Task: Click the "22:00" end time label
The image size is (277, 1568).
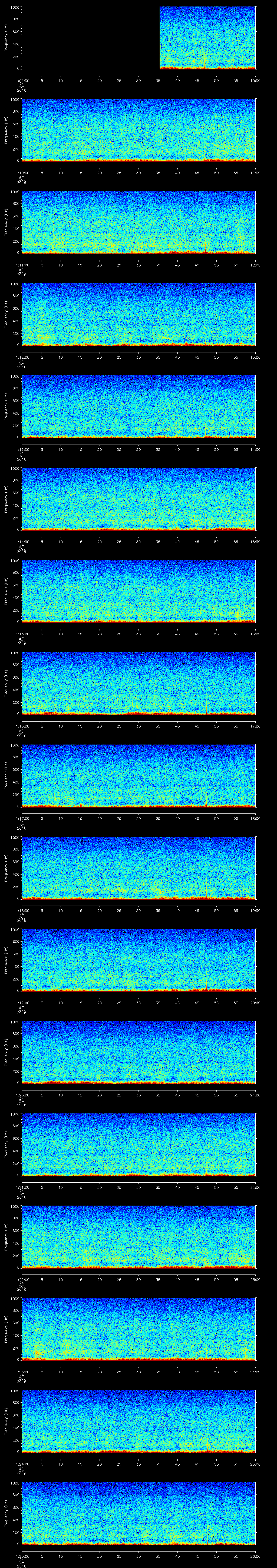Action: [255, 1187]
